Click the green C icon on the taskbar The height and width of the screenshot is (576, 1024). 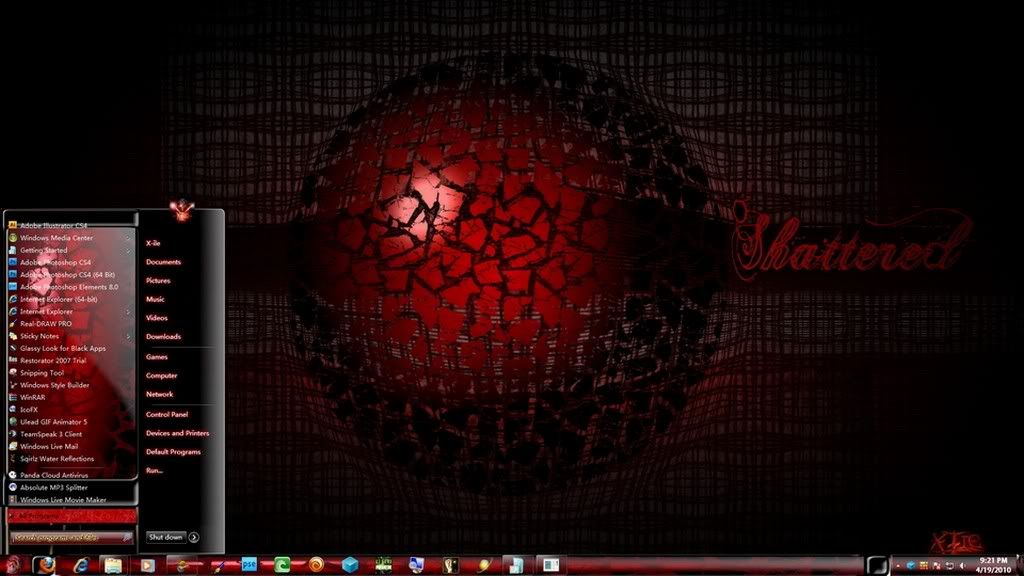coord(282,565)
